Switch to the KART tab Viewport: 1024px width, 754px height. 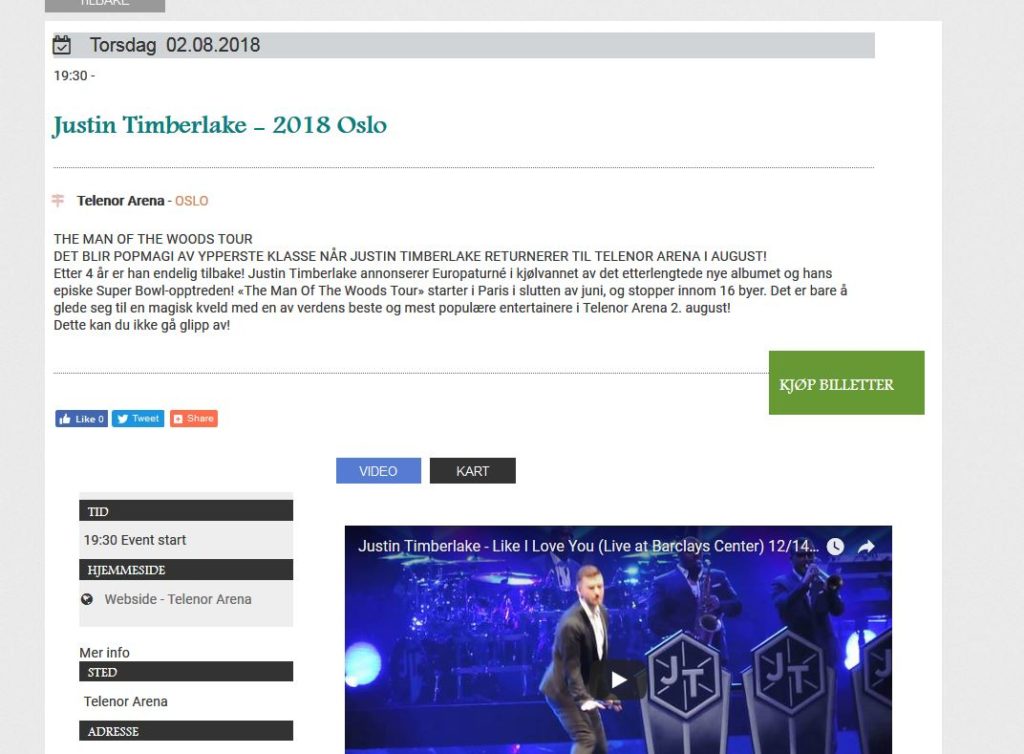(473, 471)
